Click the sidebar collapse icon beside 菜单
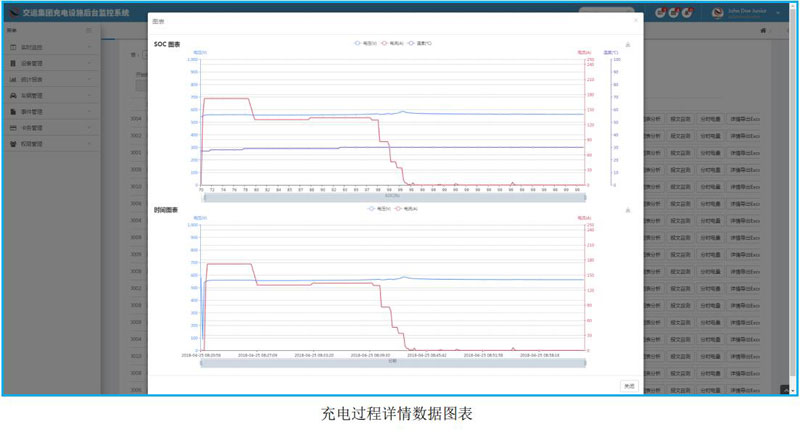This screenshot has height=432, width=800. pos(89,31)
